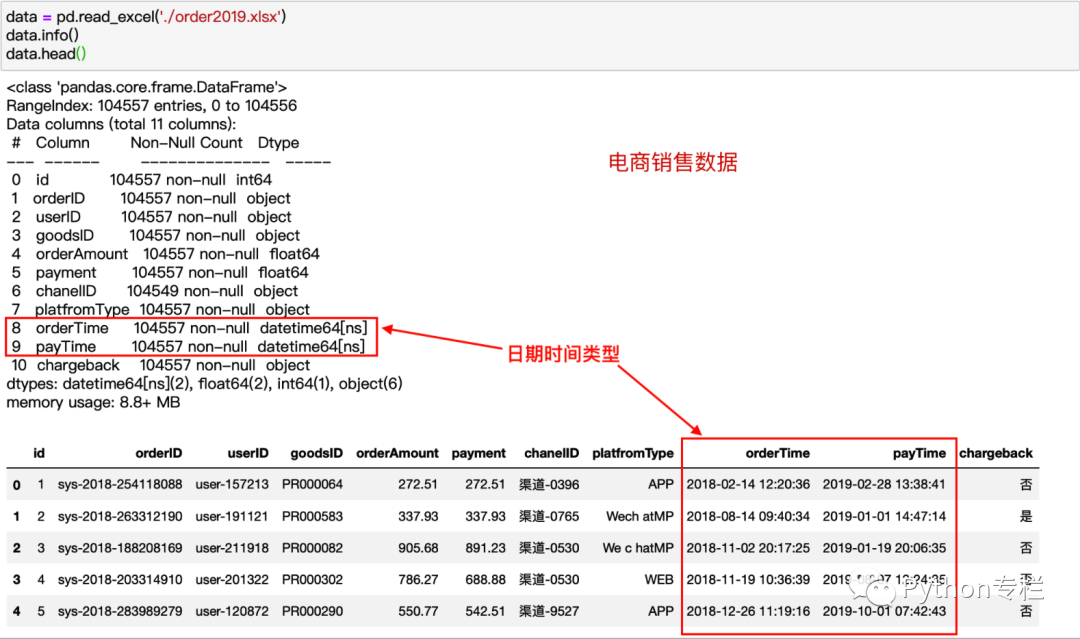Screen dimensions: 1080x639
Task: Click cell user-211918
Action: 232,548
